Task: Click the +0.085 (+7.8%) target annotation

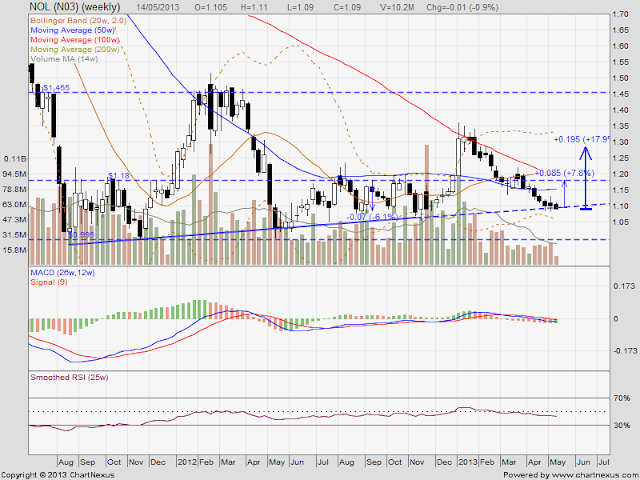Action: 563,173
